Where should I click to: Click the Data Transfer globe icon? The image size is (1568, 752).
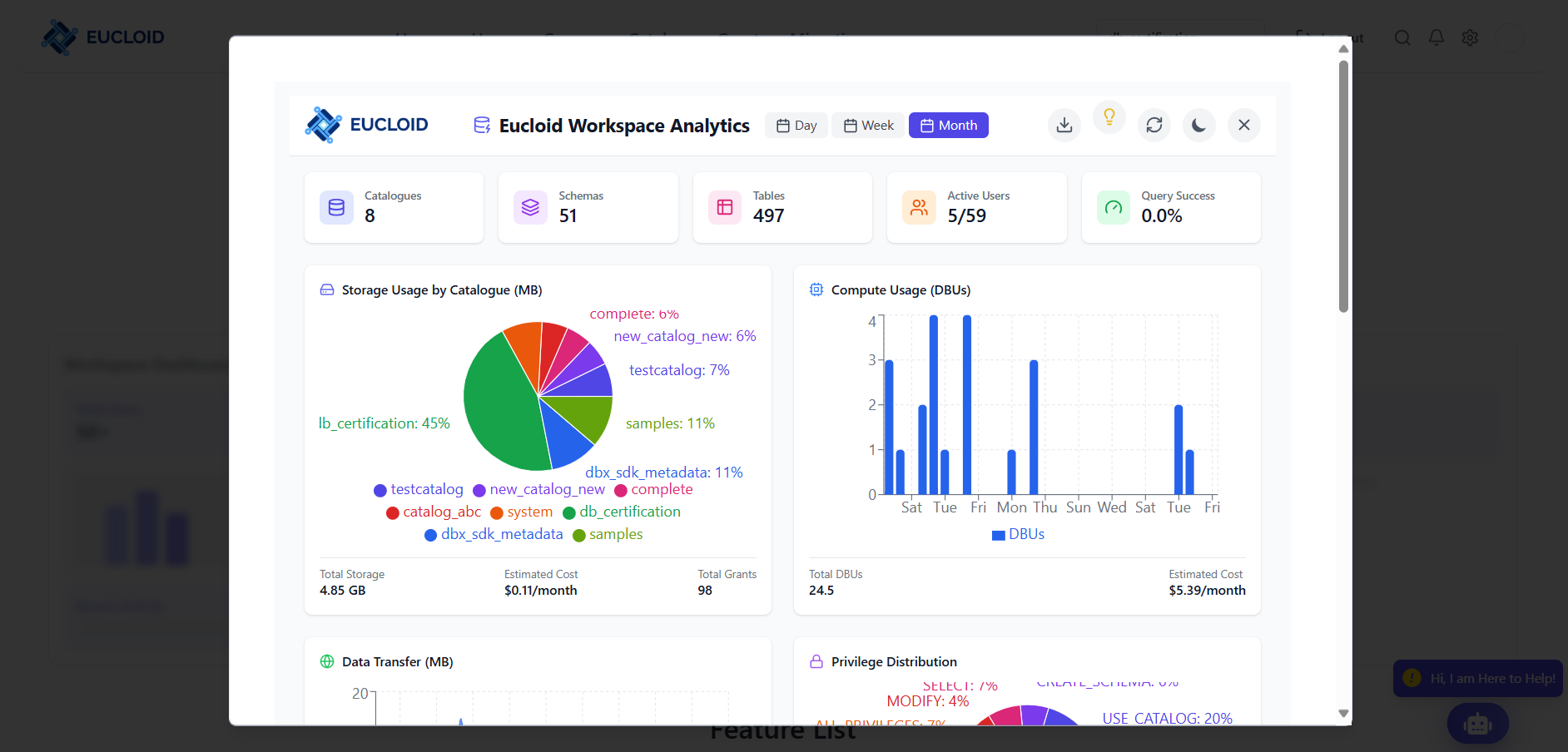click(327, 661)
